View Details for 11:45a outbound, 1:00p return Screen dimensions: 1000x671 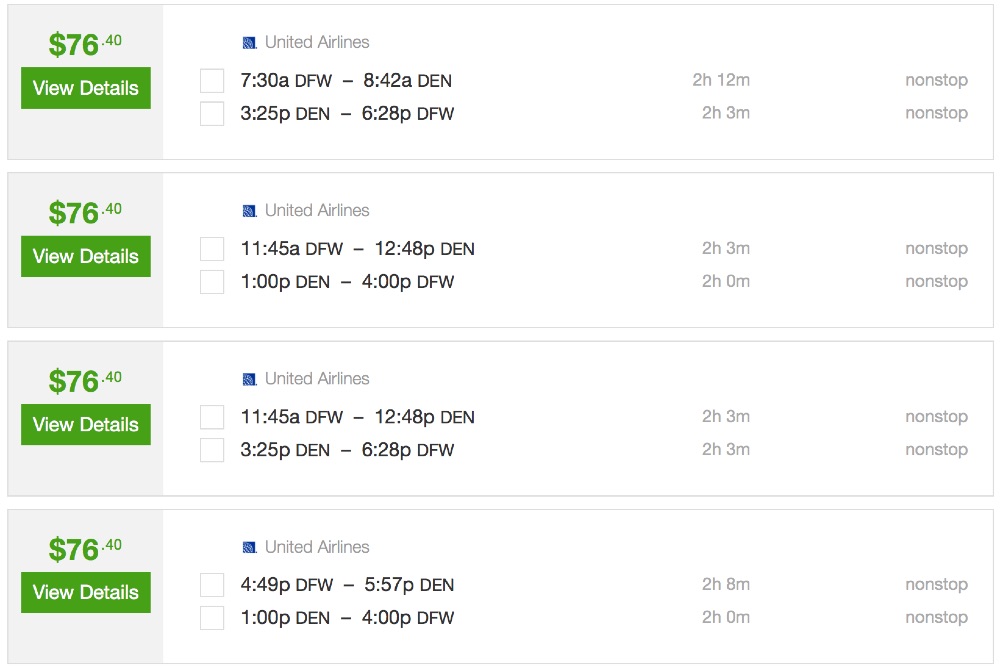pos(86,256)
